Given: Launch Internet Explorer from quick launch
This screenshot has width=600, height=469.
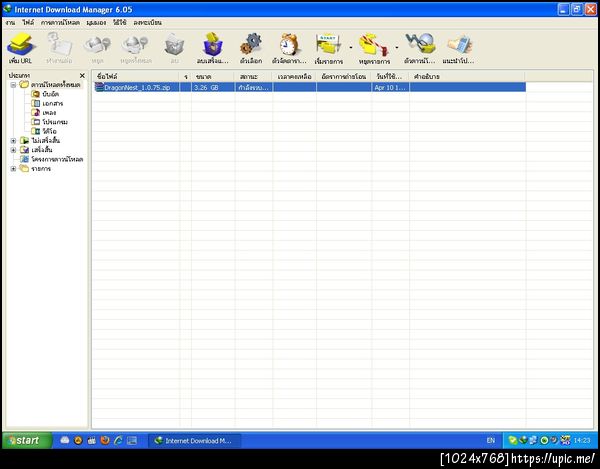Looking at the screenshot, I should (118, 440).
